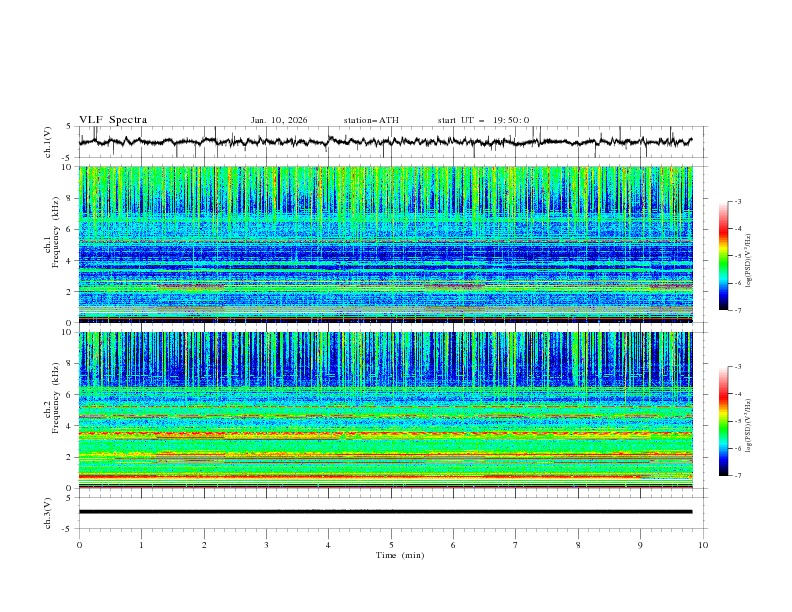The height and width of the screenshot is (612, 792).
Task: Click the Time (min) axis label
Action: point(391,554)
